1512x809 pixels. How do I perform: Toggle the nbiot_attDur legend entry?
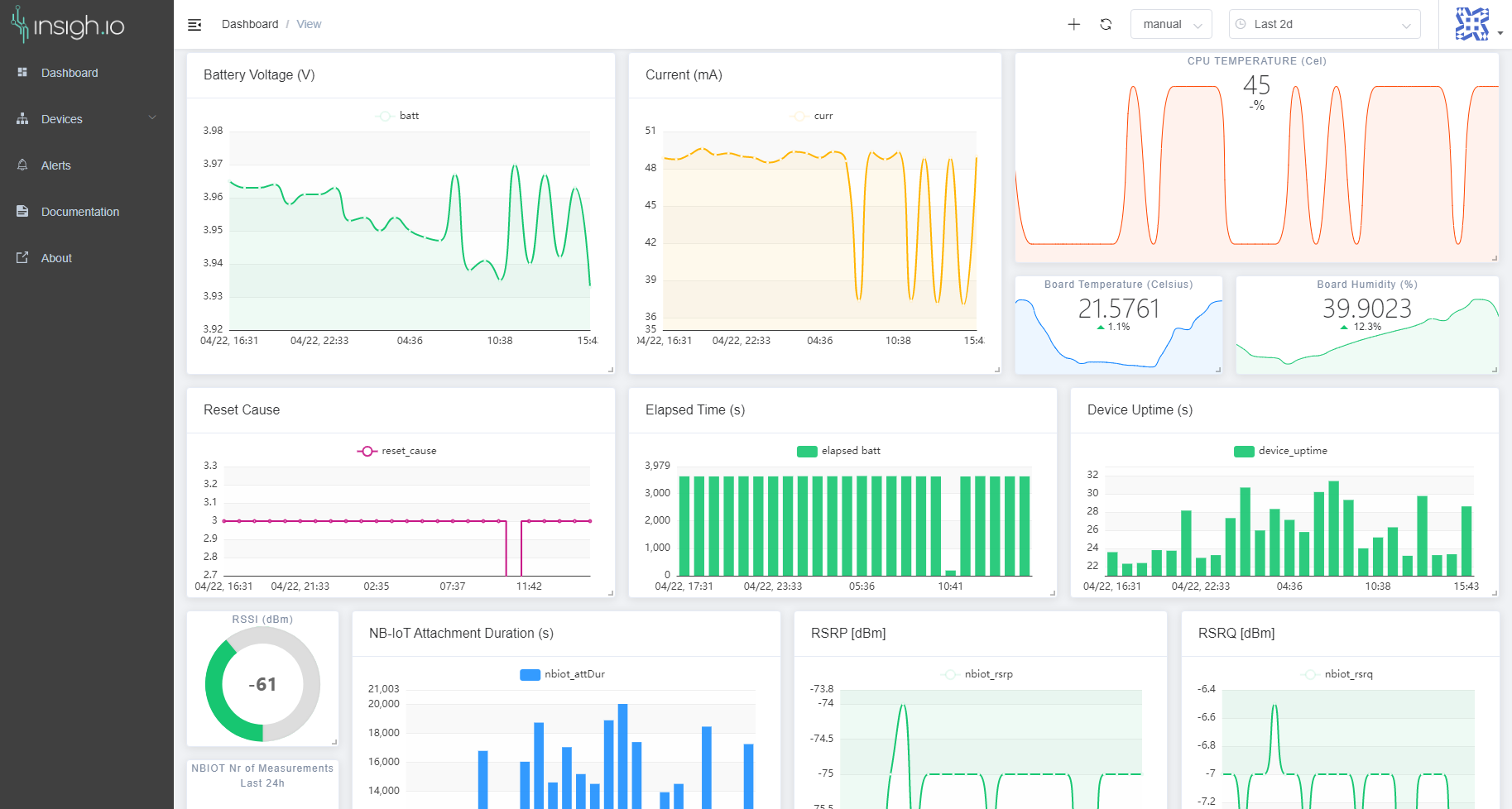pos(562,674)
